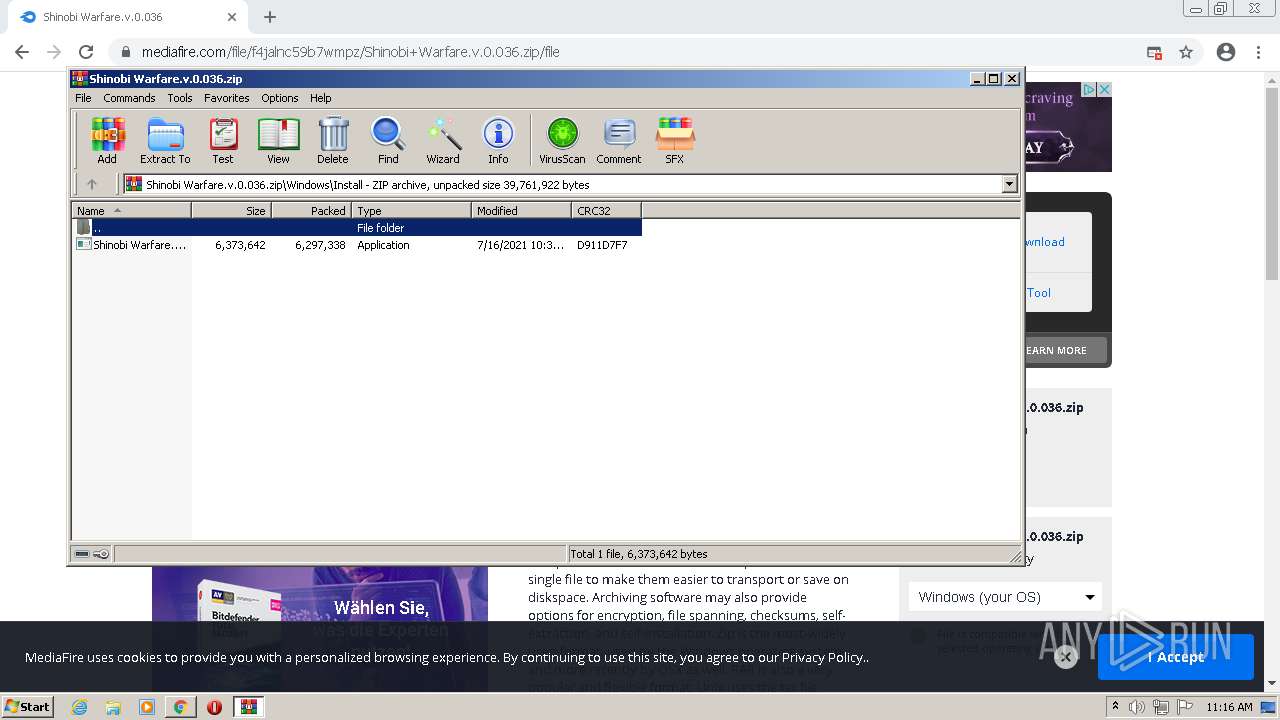The width and height of the screenshot is (1280, 720).
Task: Sort by the Type column header
Action: coord(411,210)
